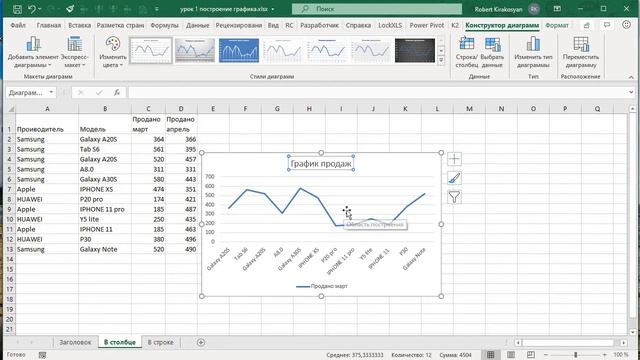
Task: Click the legend entry Продано март
Action: point(321,286)
